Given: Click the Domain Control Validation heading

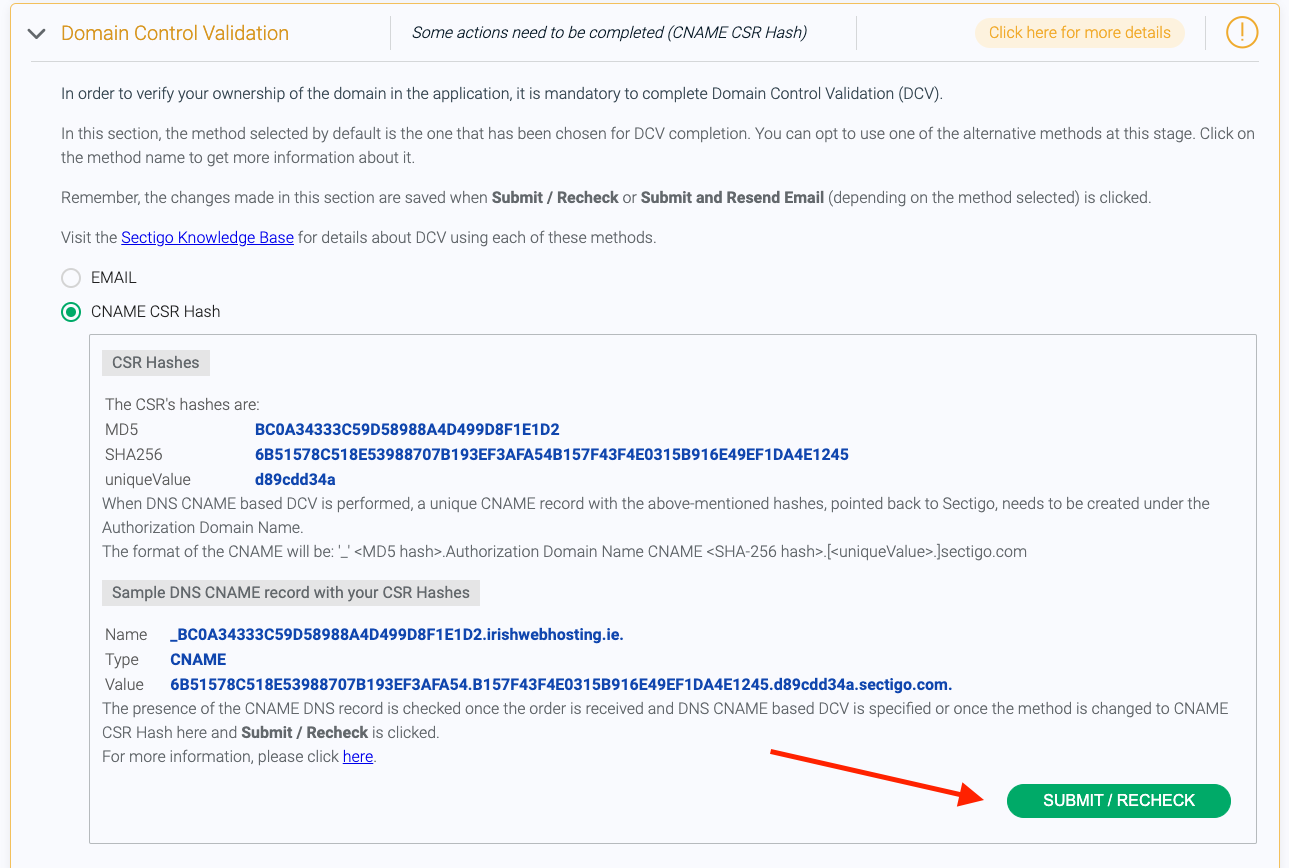Looking at the screenshot, I should click(x=175, y=33).
